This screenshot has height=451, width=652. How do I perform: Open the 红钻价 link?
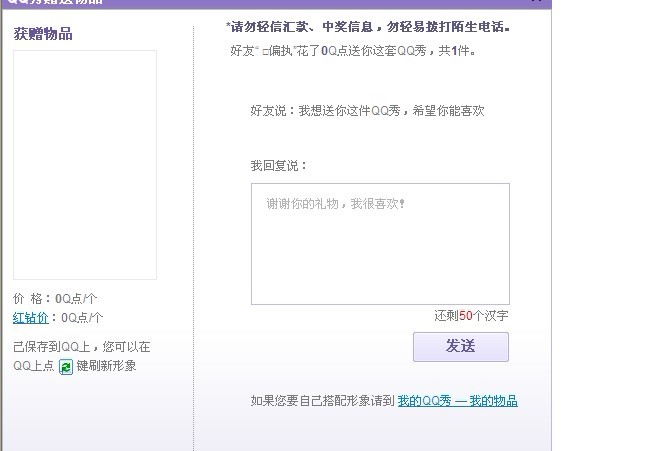click(30, 318)
